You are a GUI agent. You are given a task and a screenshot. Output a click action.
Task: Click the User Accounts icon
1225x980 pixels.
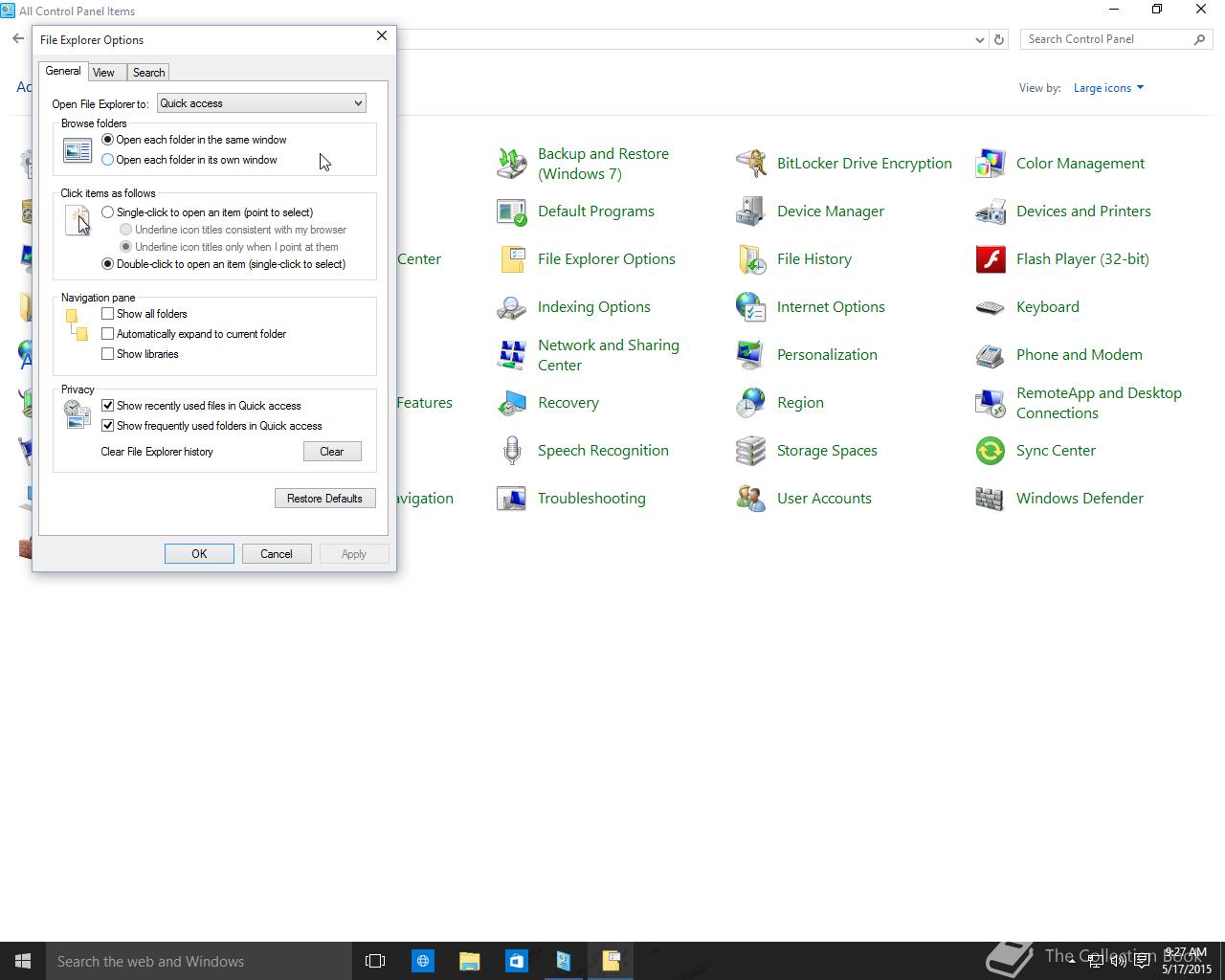(751, 499)
